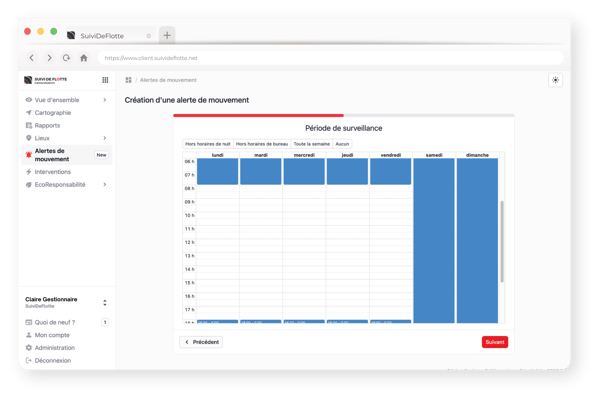Click the 09 h row label

[189, 202]
